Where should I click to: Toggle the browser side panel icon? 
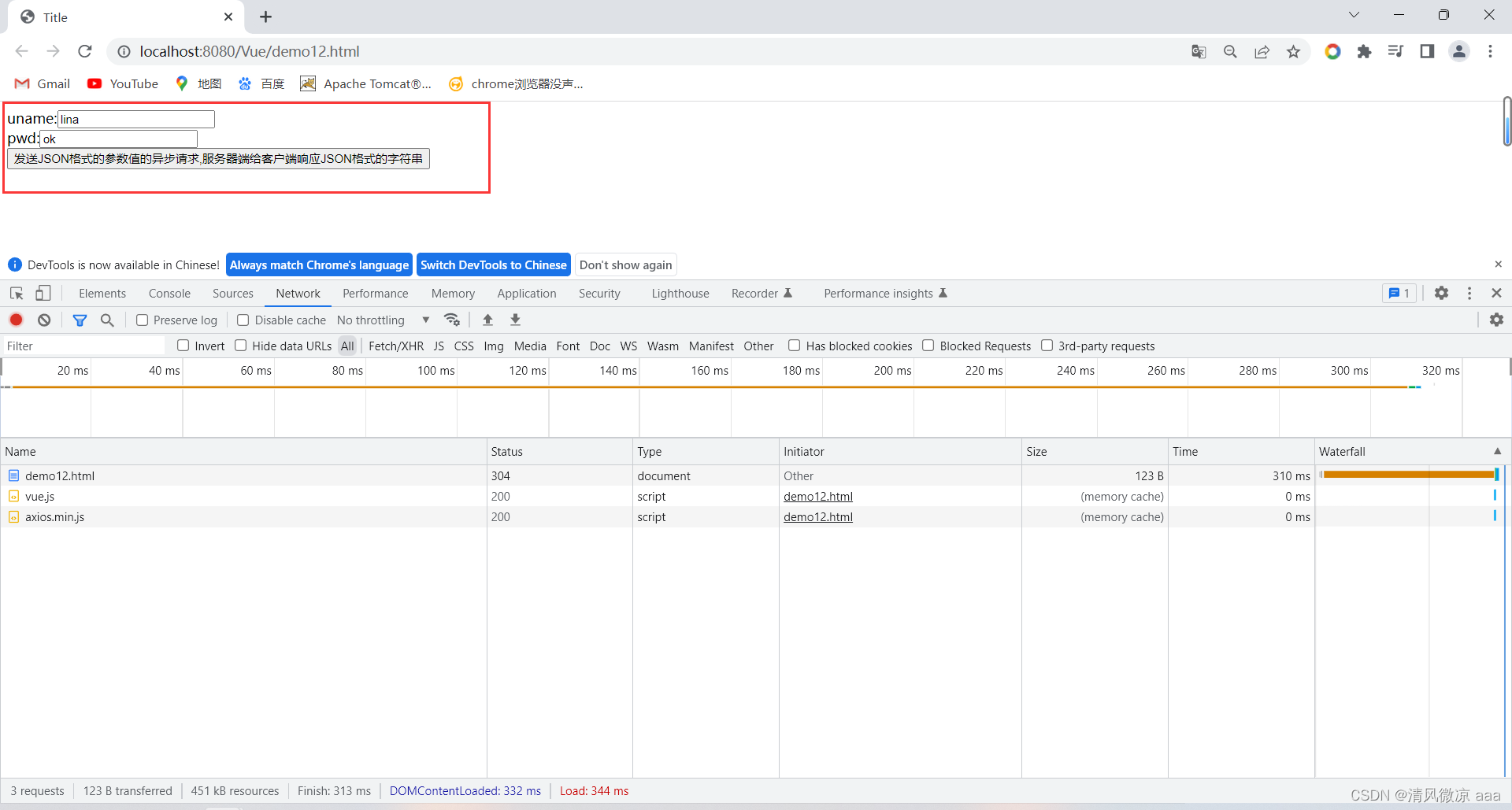(1427, 51)
